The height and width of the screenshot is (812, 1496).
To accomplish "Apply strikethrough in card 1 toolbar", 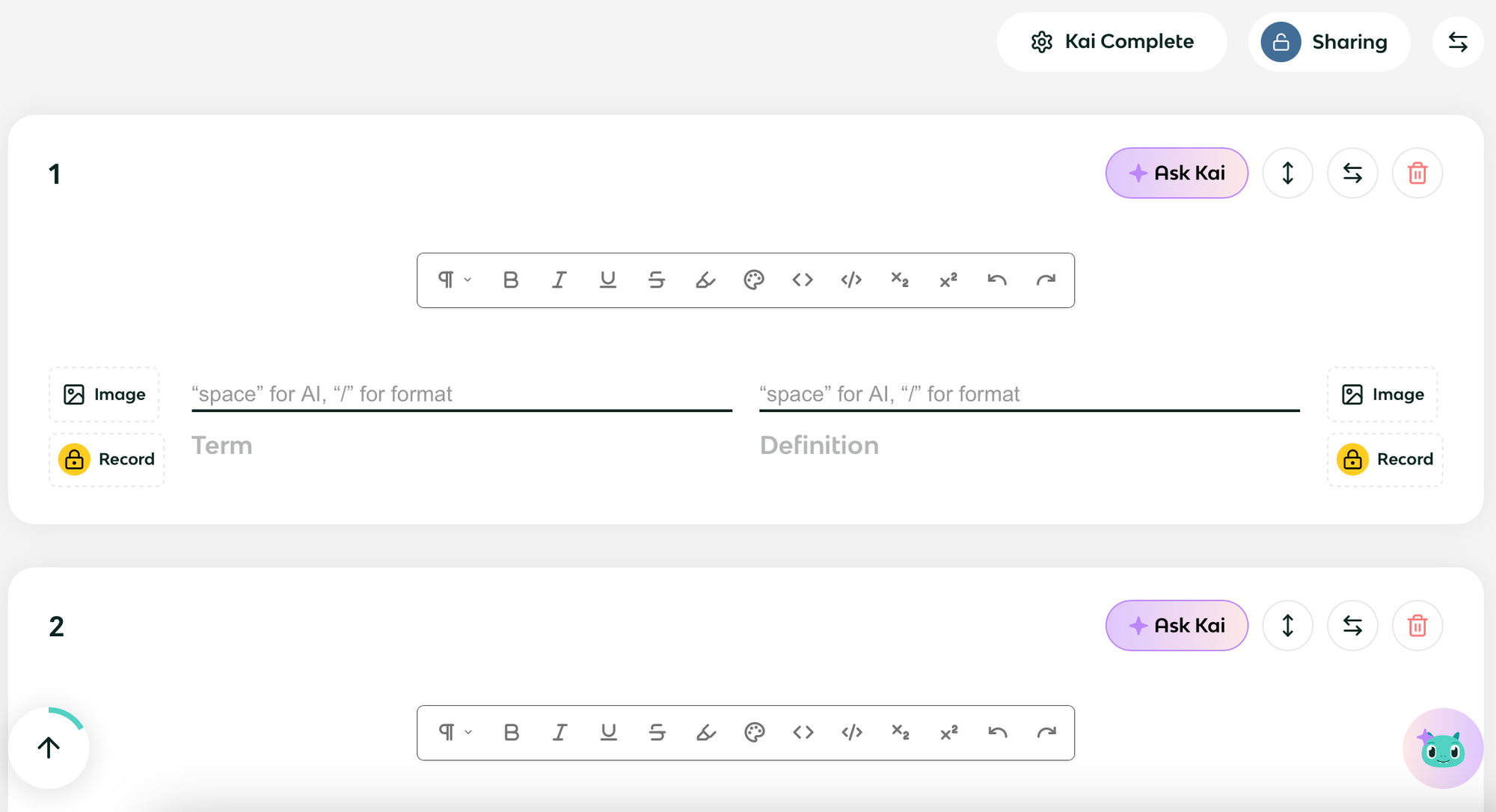I will (656, 280).
